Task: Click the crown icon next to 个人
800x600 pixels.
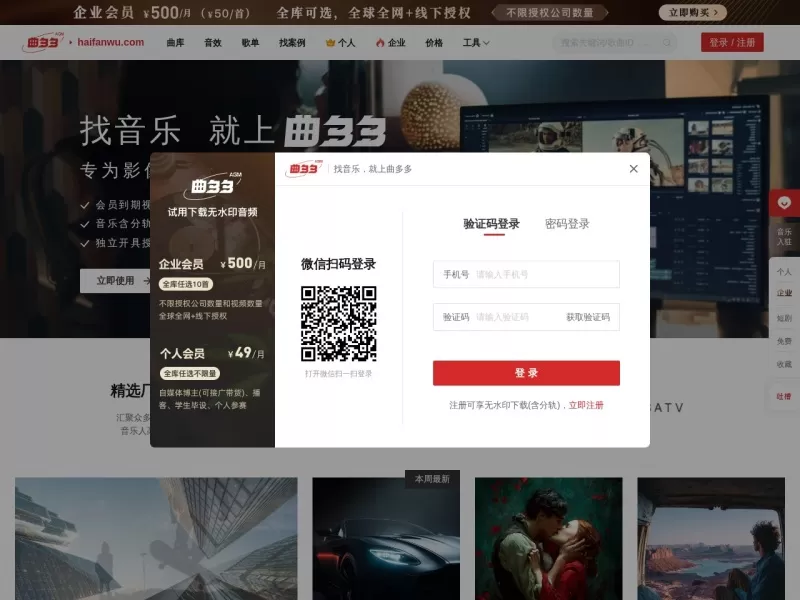Action: pyautogui.click(x=330, y=43)
